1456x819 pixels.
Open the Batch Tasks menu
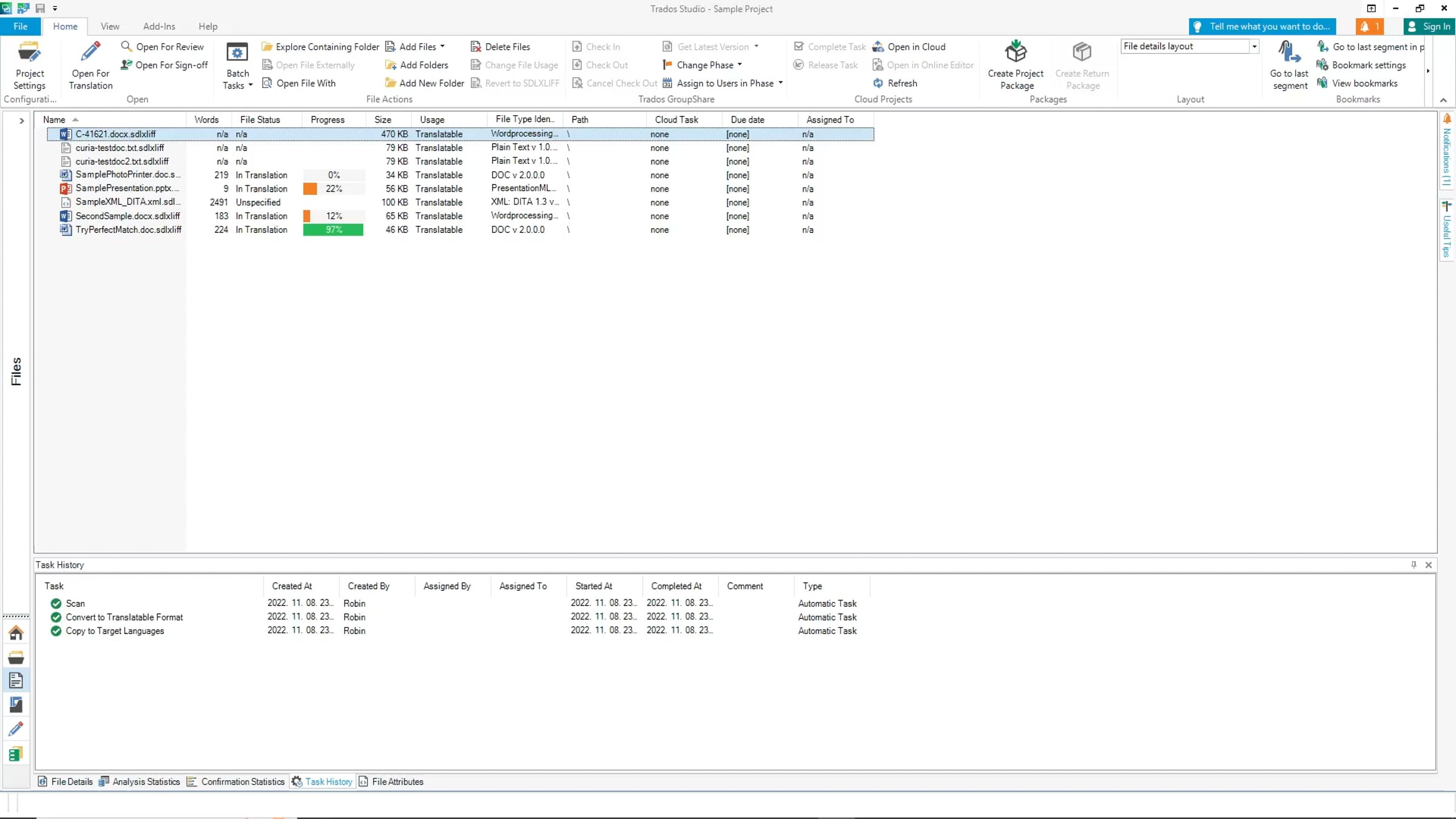pos(237,66)
